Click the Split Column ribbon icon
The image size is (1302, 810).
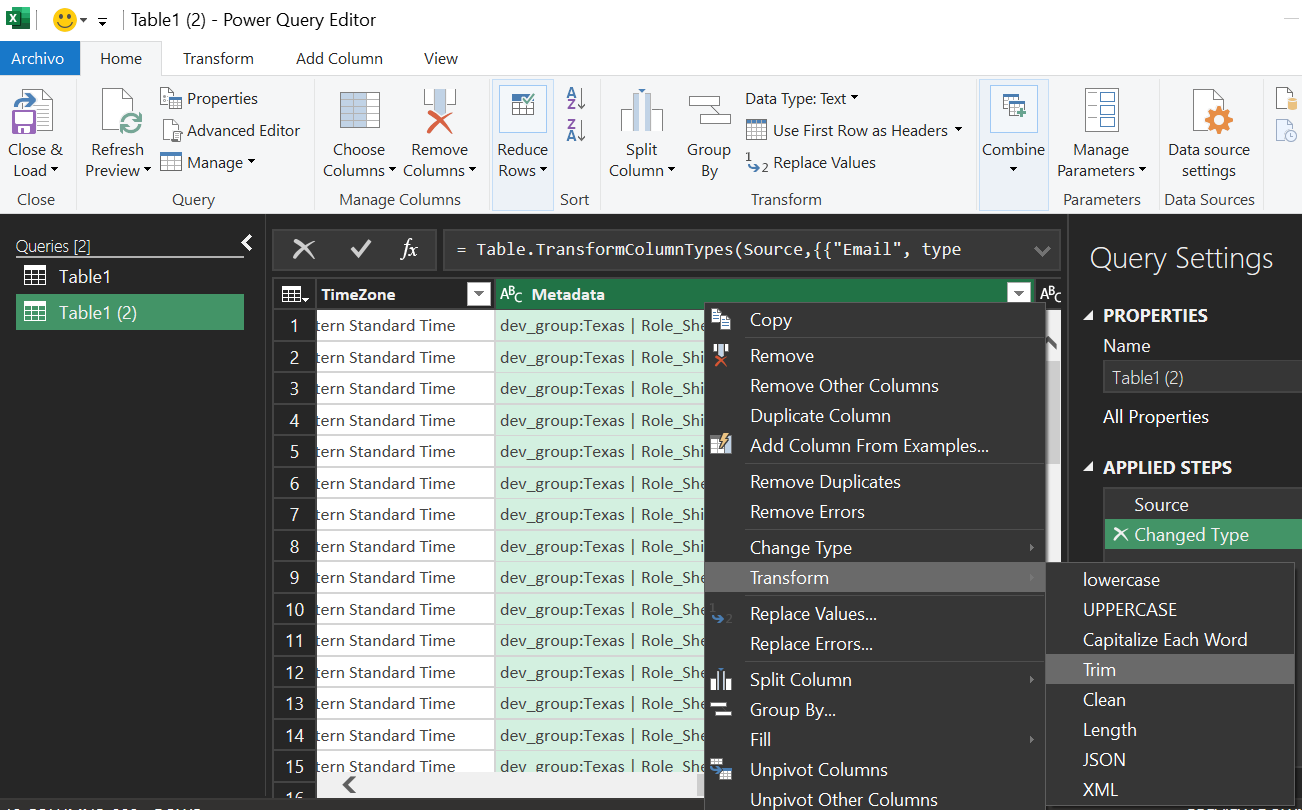click(641, 112)
